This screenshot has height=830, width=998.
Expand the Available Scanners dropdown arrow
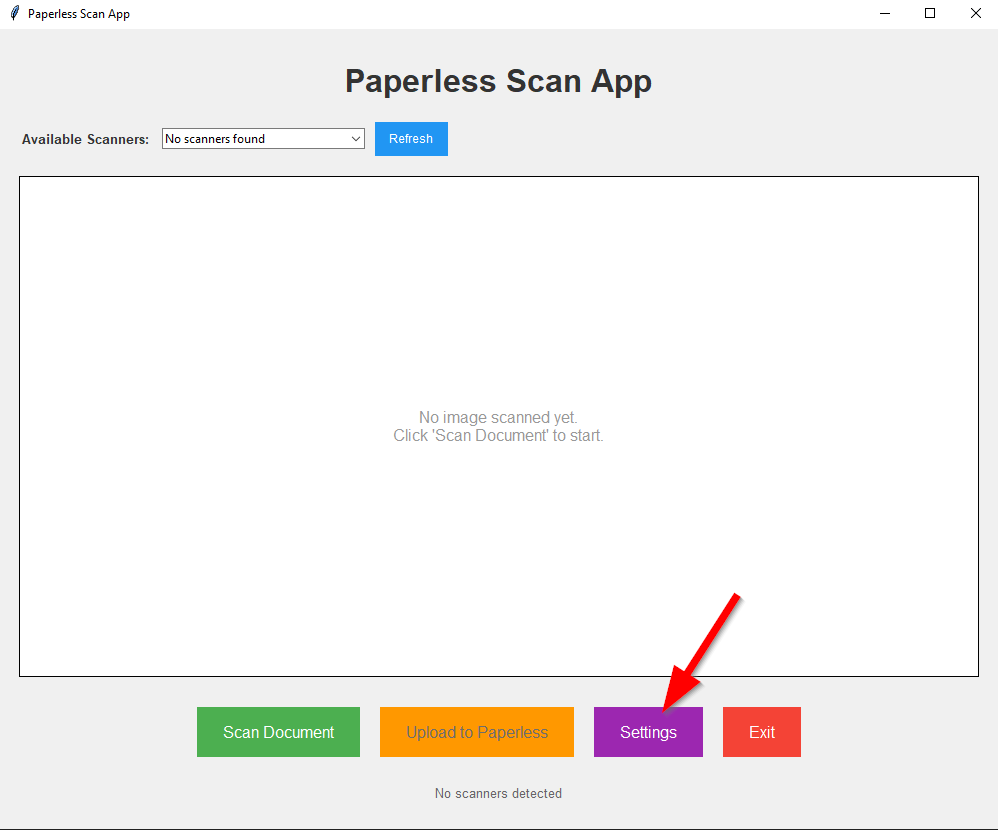point(356,139)
